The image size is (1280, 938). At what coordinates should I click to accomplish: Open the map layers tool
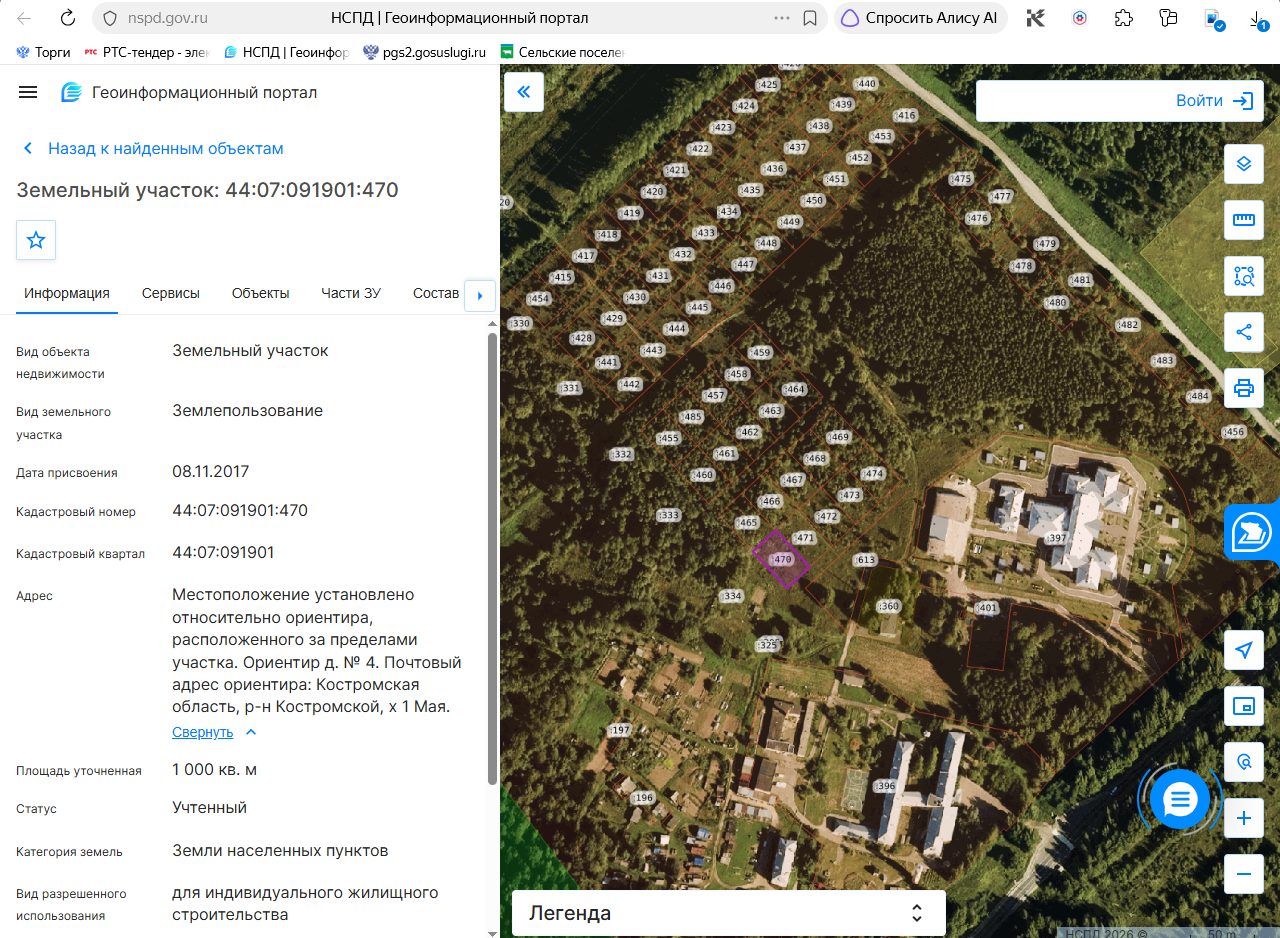coord(1244,164)
